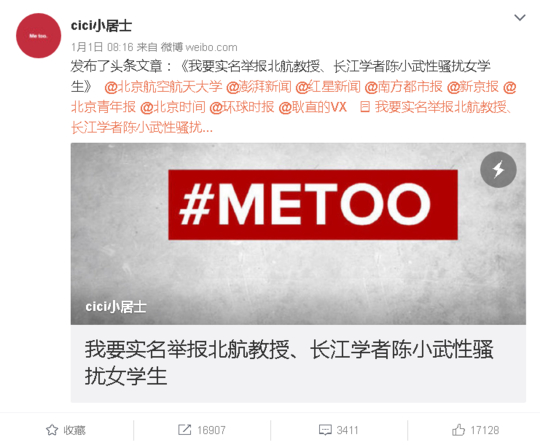Open mention @北京航空航天大学

point(163,87)
